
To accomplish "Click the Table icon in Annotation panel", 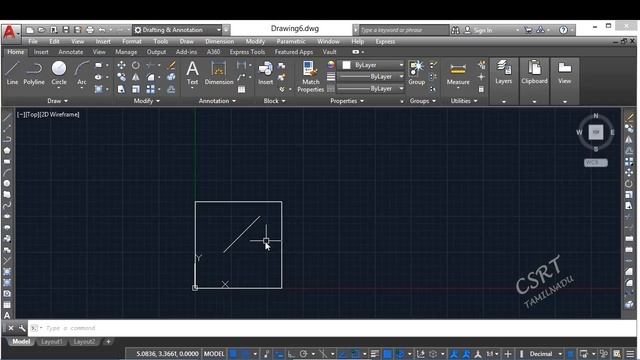I will point(242,89).
